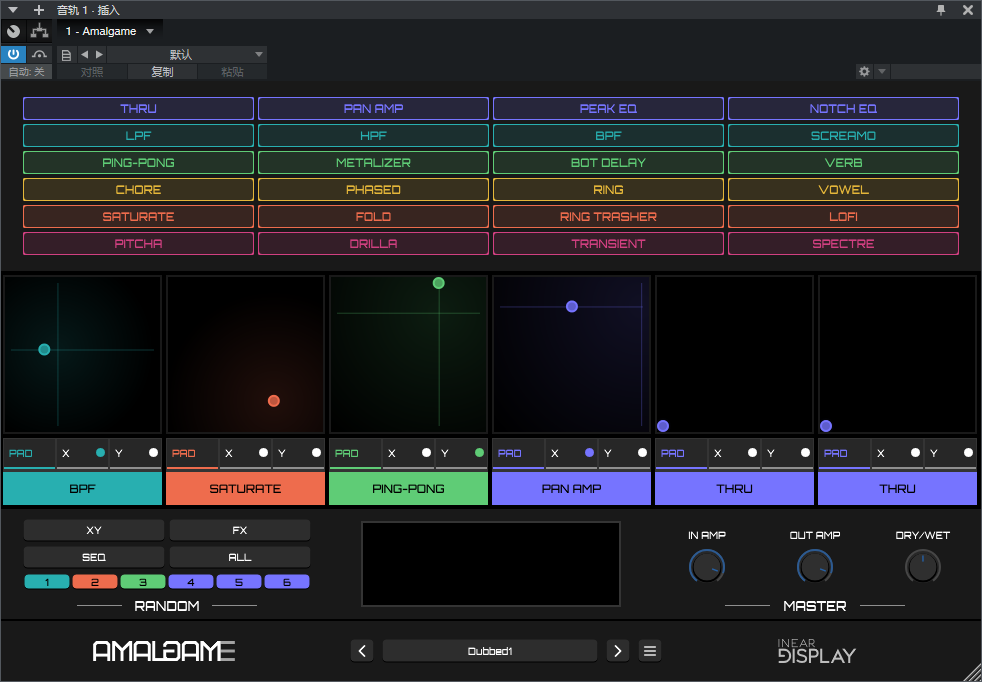The width and height of the screenshot is (982, 682).
Task: Go to next host preset arrow
Action: click(99, 55)
